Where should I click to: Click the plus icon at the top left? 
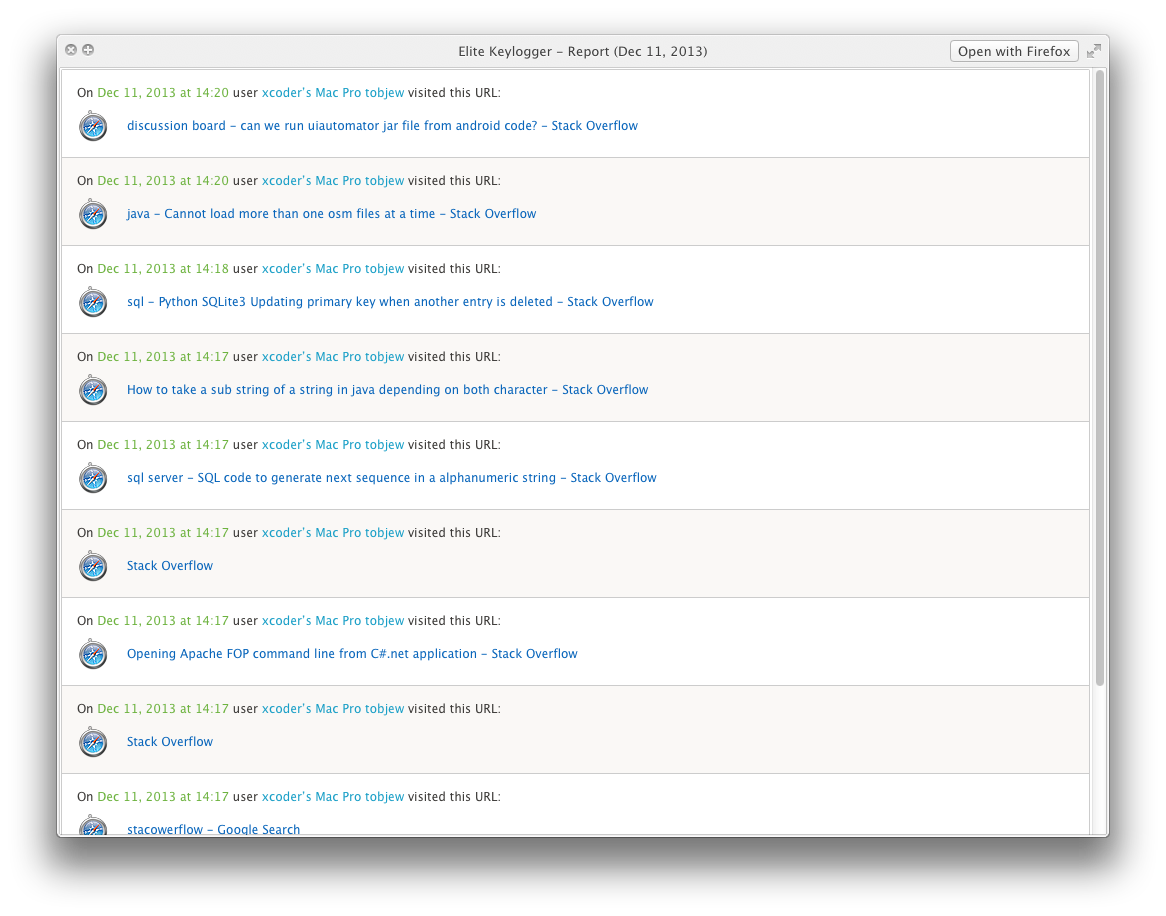click(x=88, y=49)
